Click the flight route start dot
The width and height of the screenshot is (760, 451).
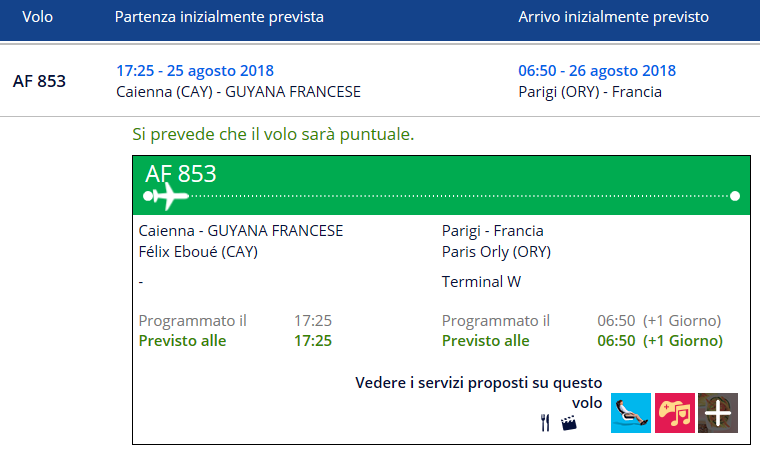(148, 196)
